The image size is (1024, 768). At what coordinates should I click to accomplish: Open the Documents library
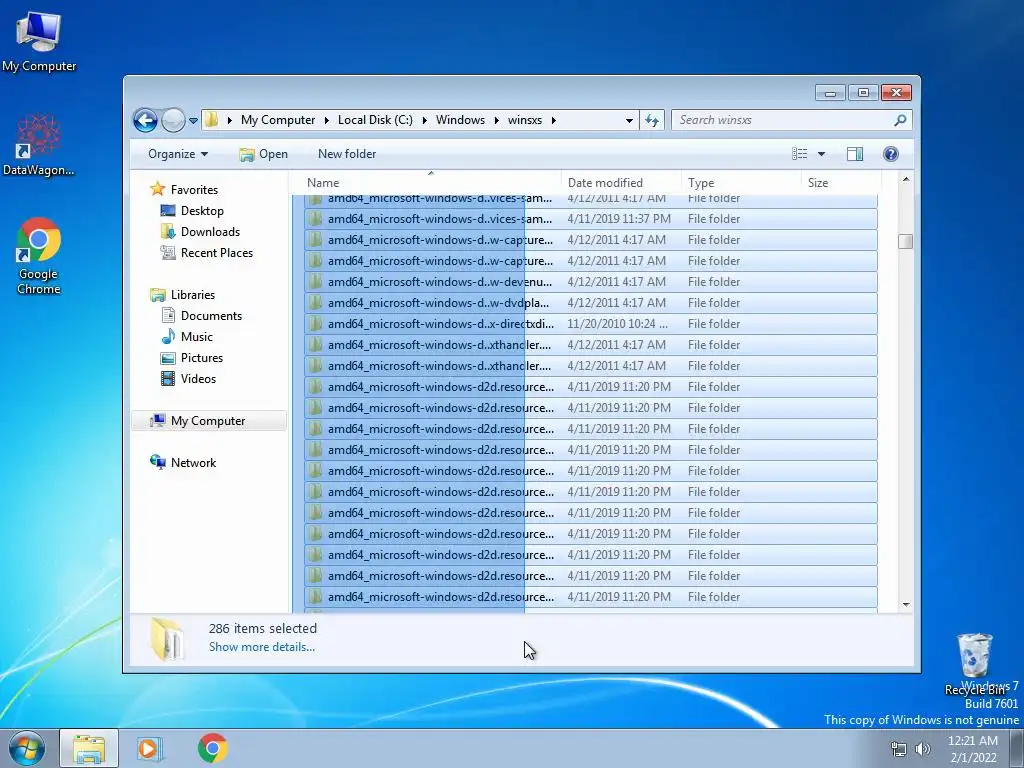(211, 316)
